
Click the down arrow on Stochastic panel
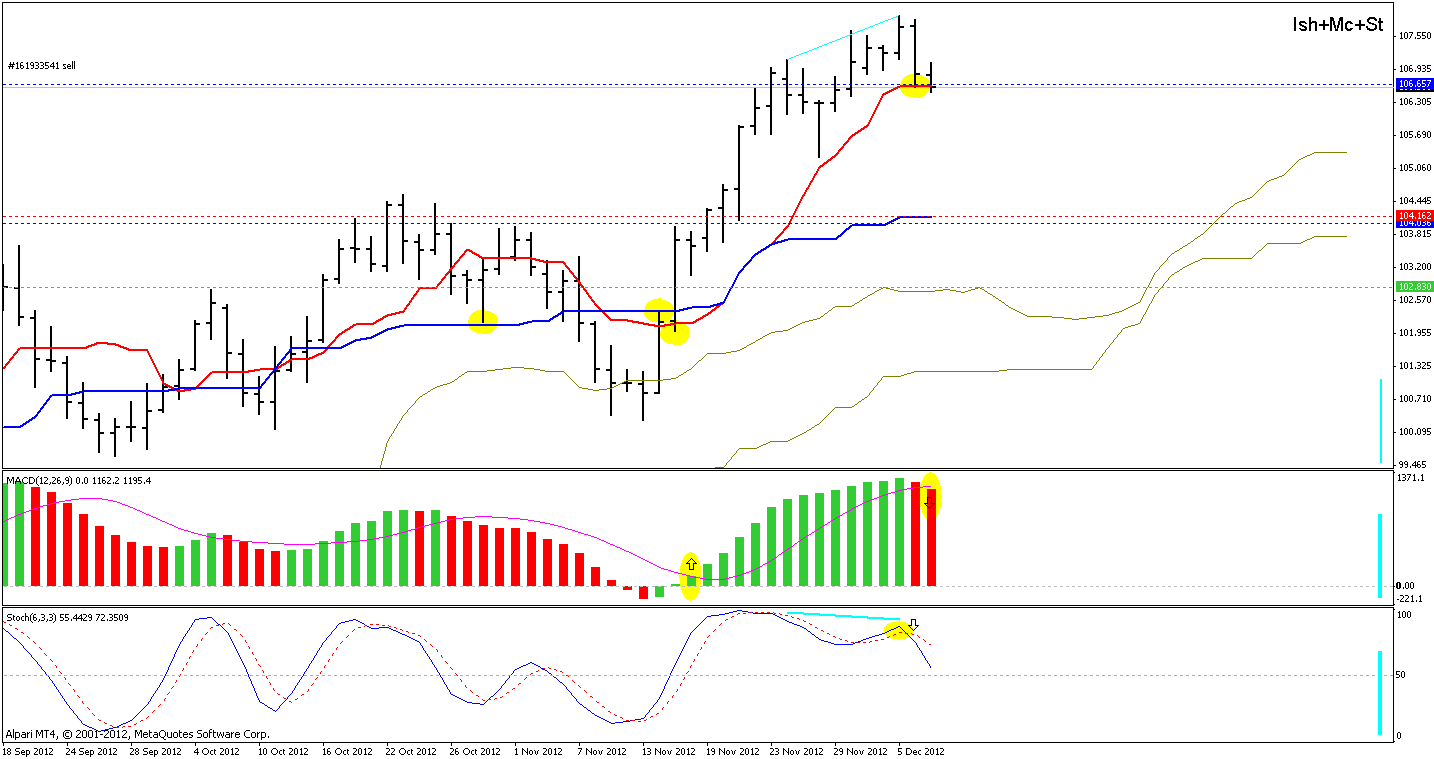pyautogui.click(x=913, y=625)
